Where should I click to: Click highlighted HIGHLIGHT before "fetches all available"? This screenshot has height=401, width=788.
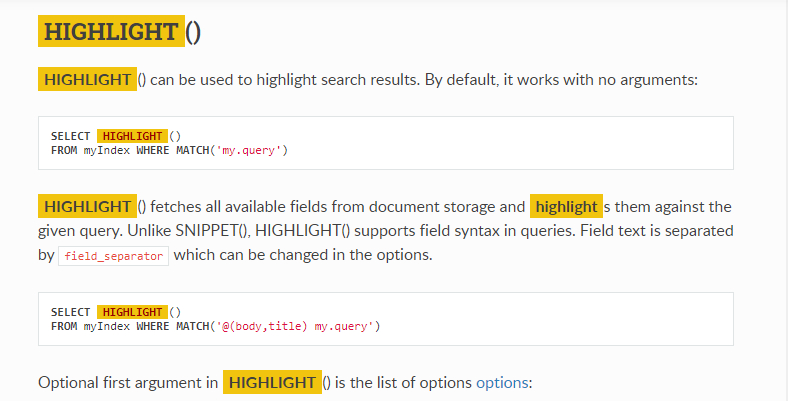[x=87, y=207]
